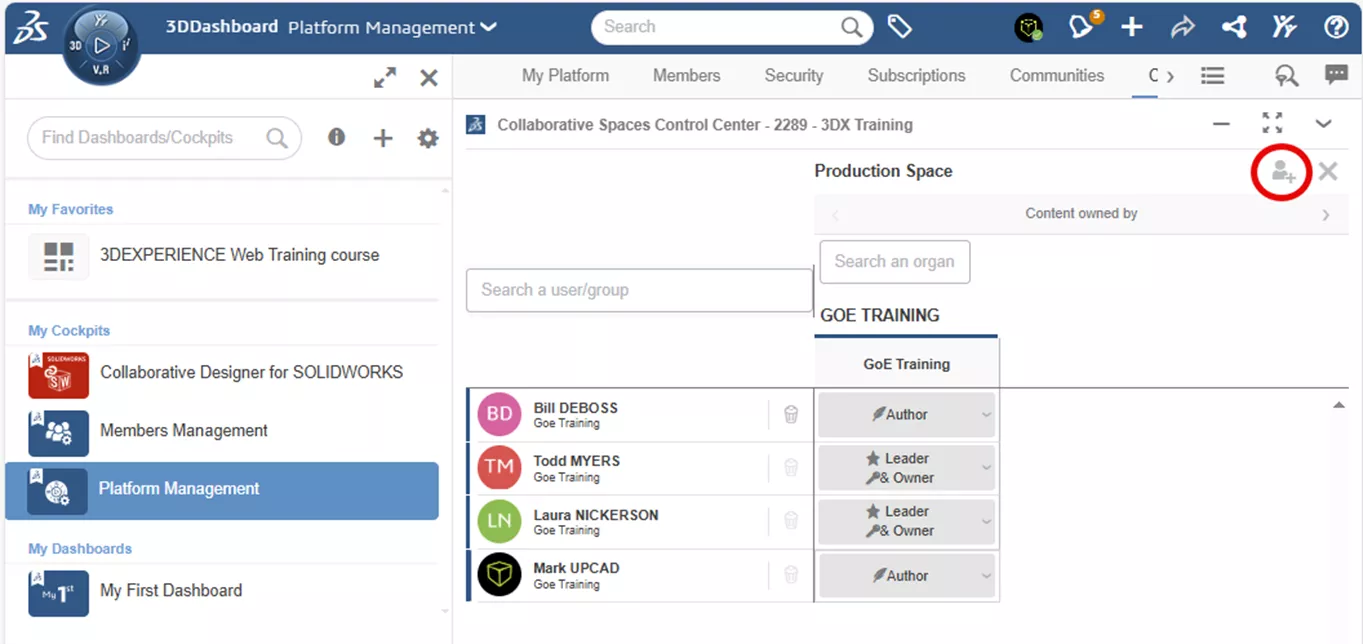The image size is (1363, 644).
Task: Delete Bill DEBOSS with trash icon
Action: [791, 414]
